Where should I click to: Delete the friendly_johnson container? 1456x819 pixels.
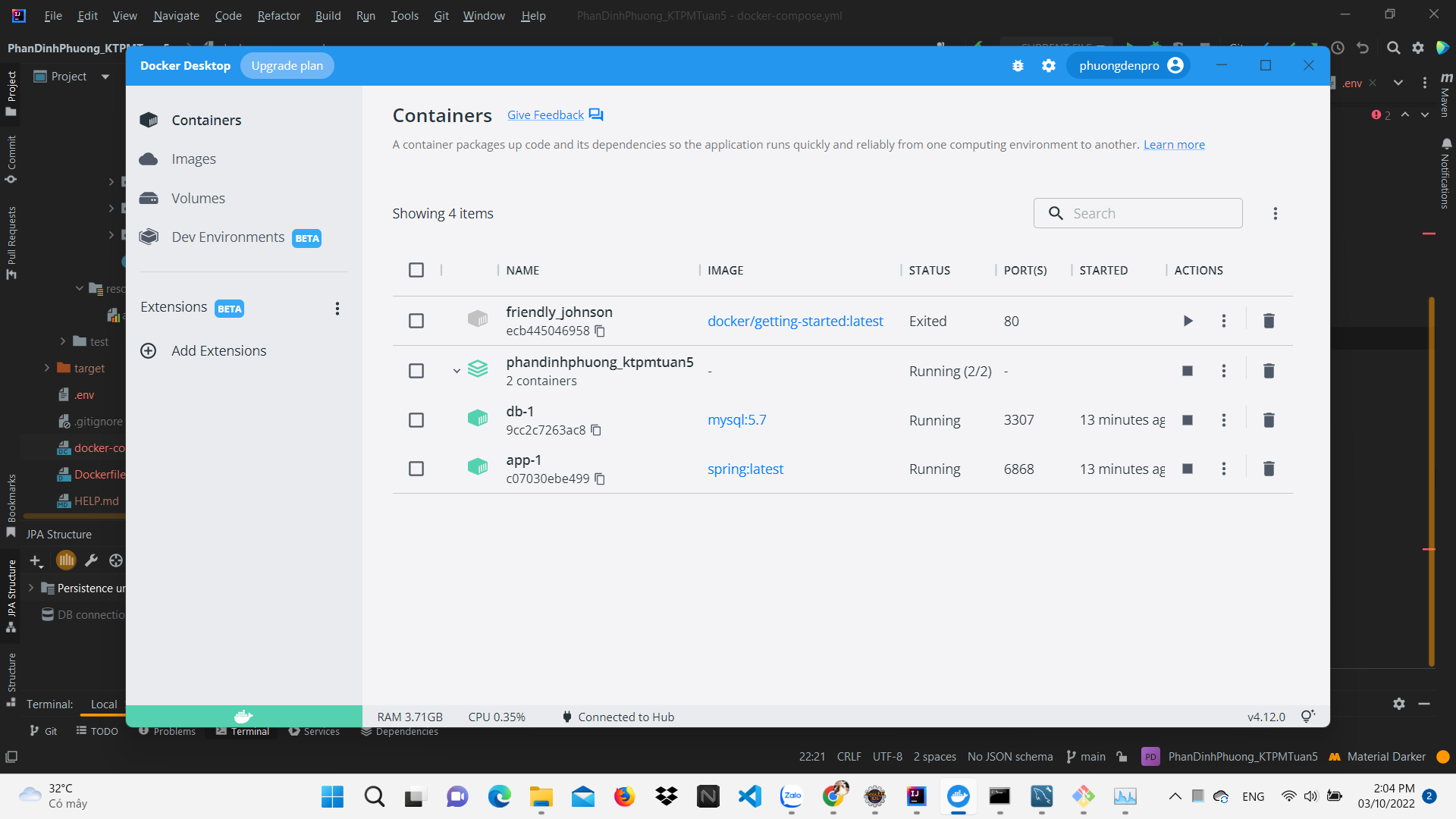[x=1269, y=321]
